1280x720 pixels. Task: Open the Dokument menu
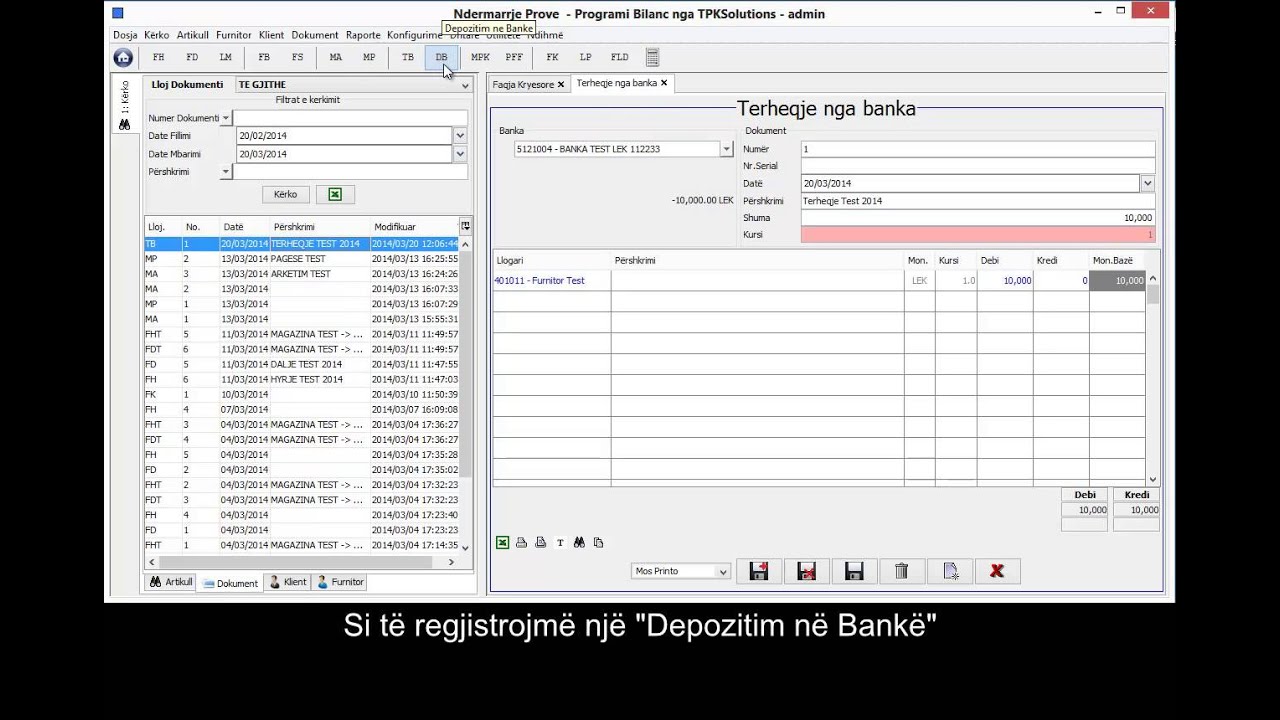pyautogui.click(x=315, y=35)
